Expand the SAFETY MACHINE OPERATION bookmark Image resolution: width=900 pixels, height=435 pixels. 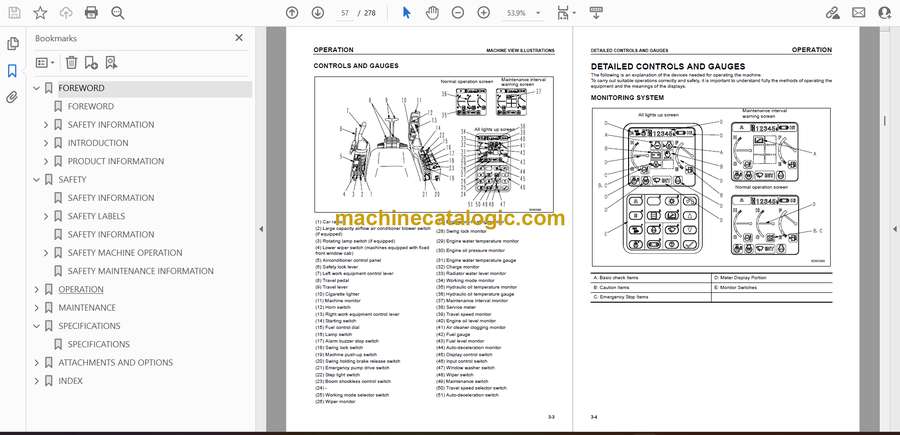[x=46, y=253]
